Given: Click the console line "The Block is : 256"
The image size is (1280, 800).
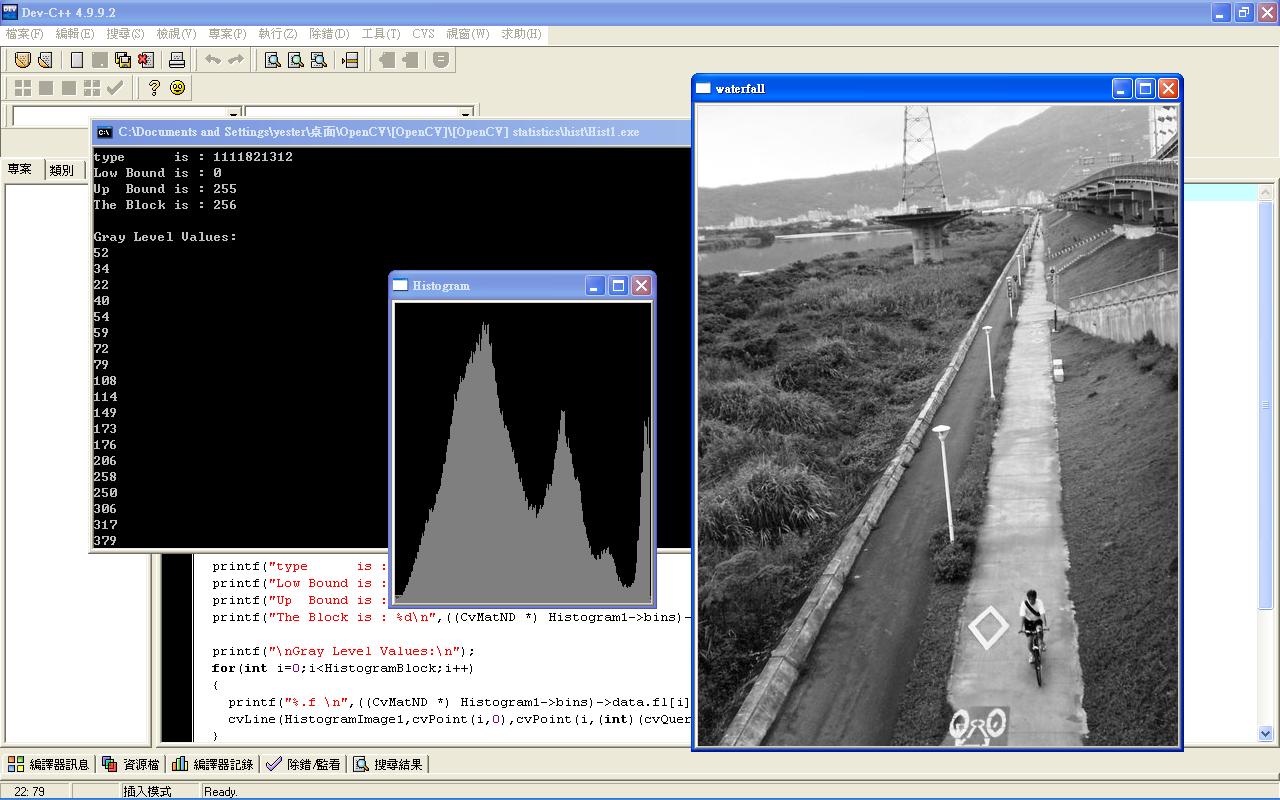Looking at the screenshot, I should [x=165, y=205].
